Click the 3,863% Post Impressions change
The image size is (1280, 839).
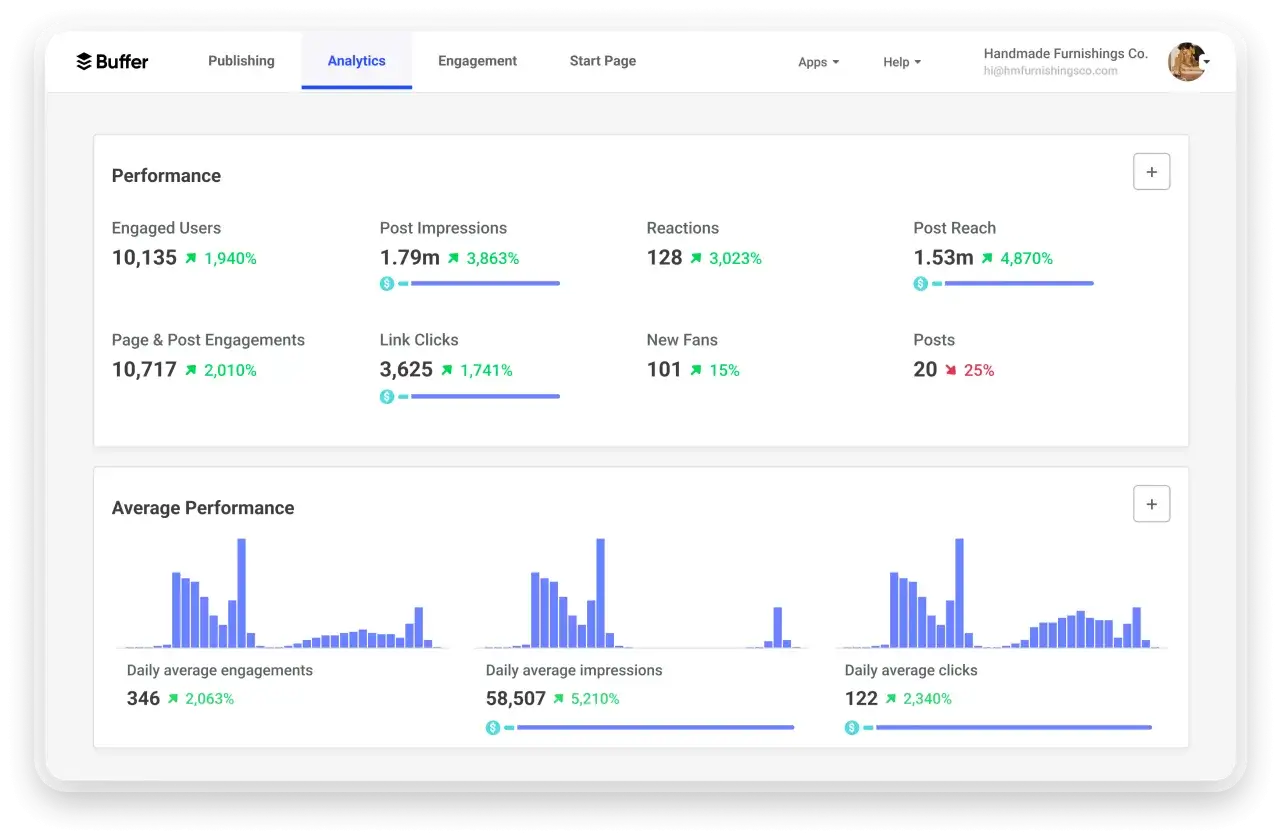(x=492, y=258)
